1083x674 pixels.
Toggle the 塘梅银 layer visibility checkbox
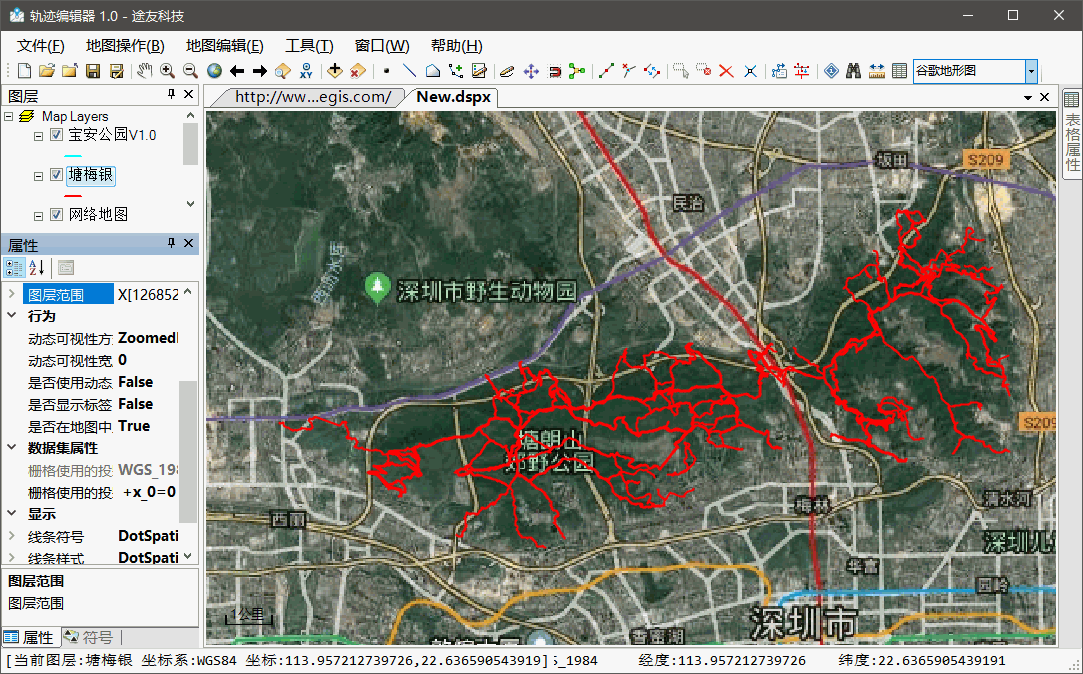57,175
